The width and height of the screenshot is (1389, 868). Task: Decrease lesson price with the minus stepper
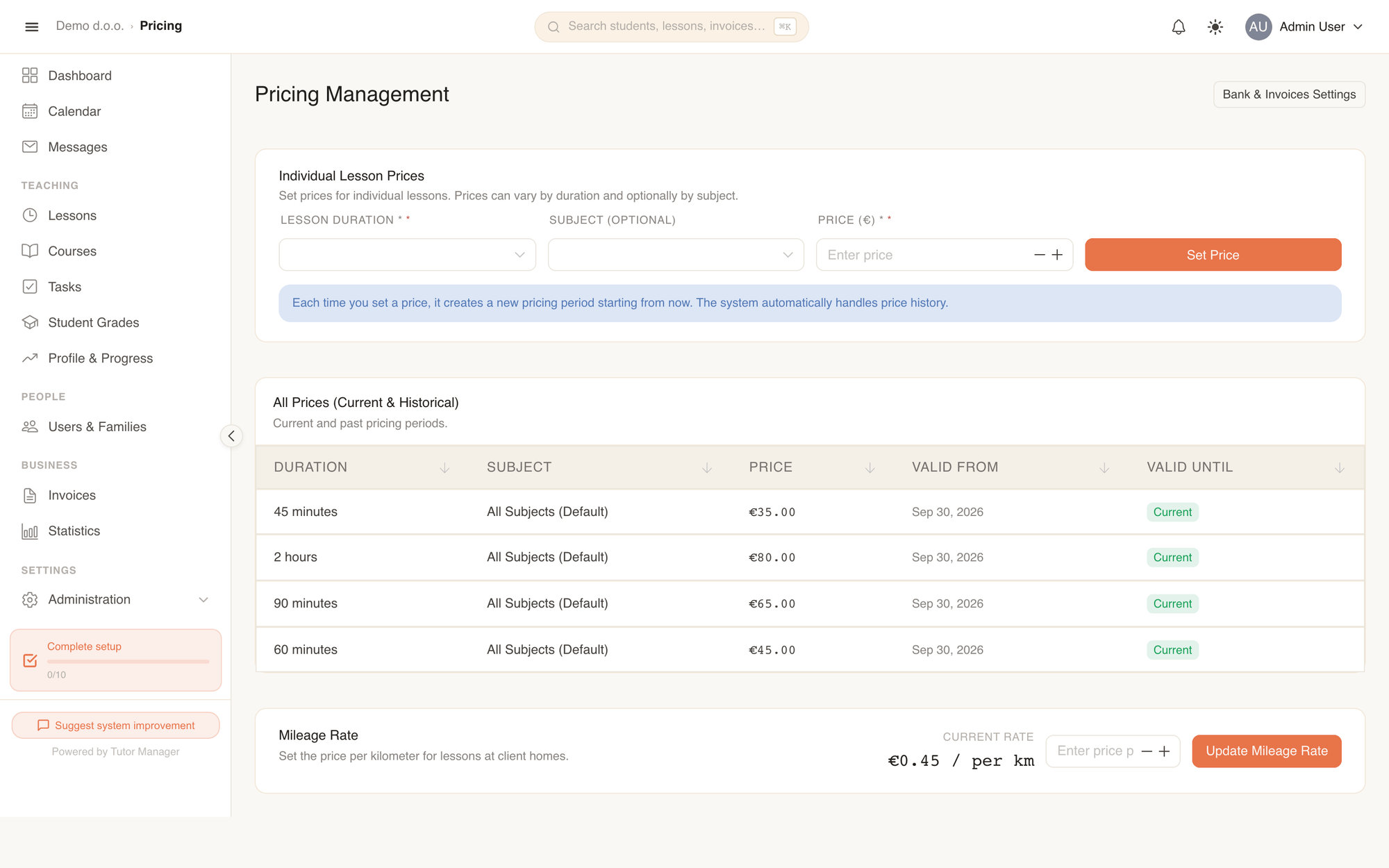pos(1040,255)
